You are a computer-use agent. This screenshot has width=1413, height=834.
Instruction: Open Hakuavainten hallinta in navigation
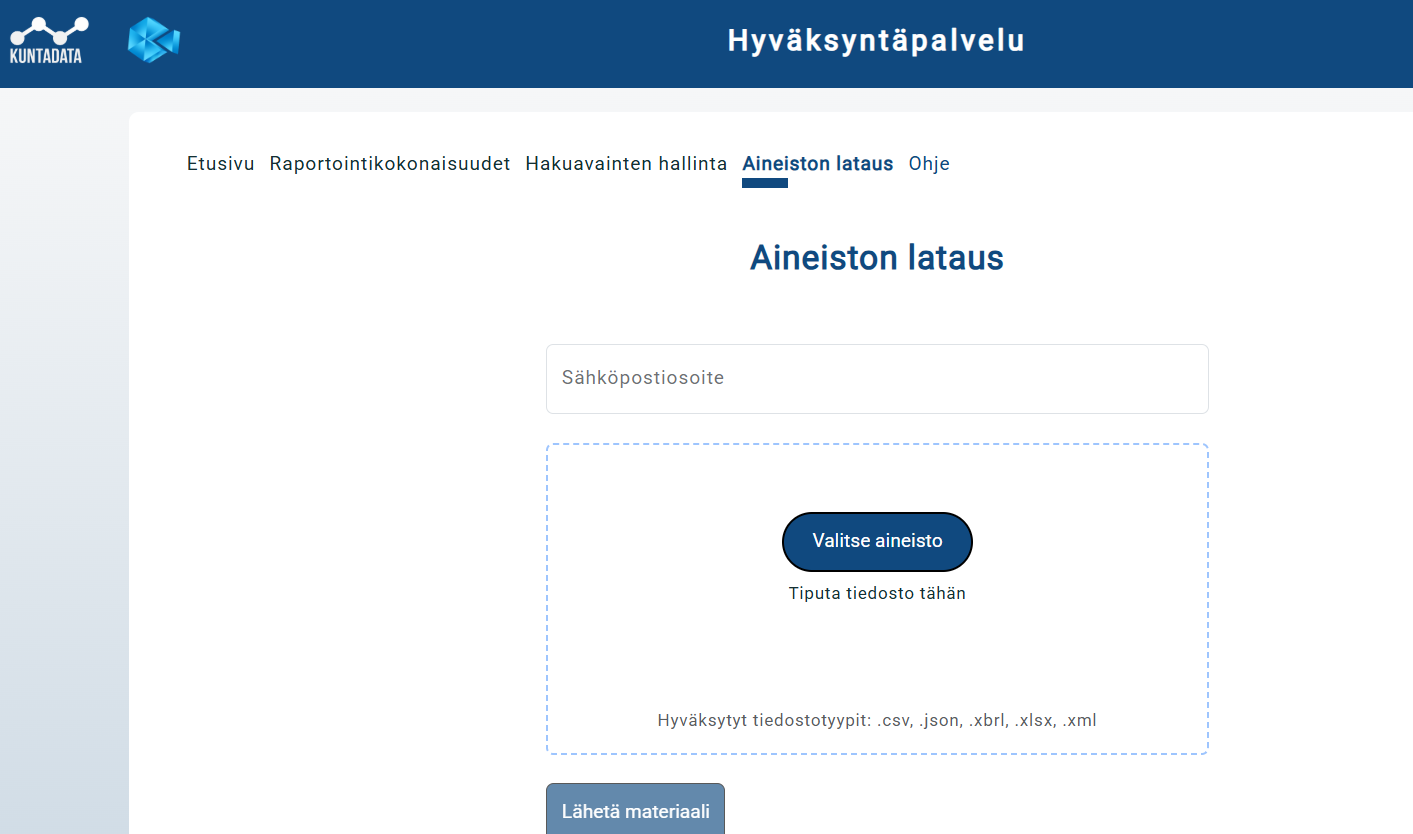[626, 164]
